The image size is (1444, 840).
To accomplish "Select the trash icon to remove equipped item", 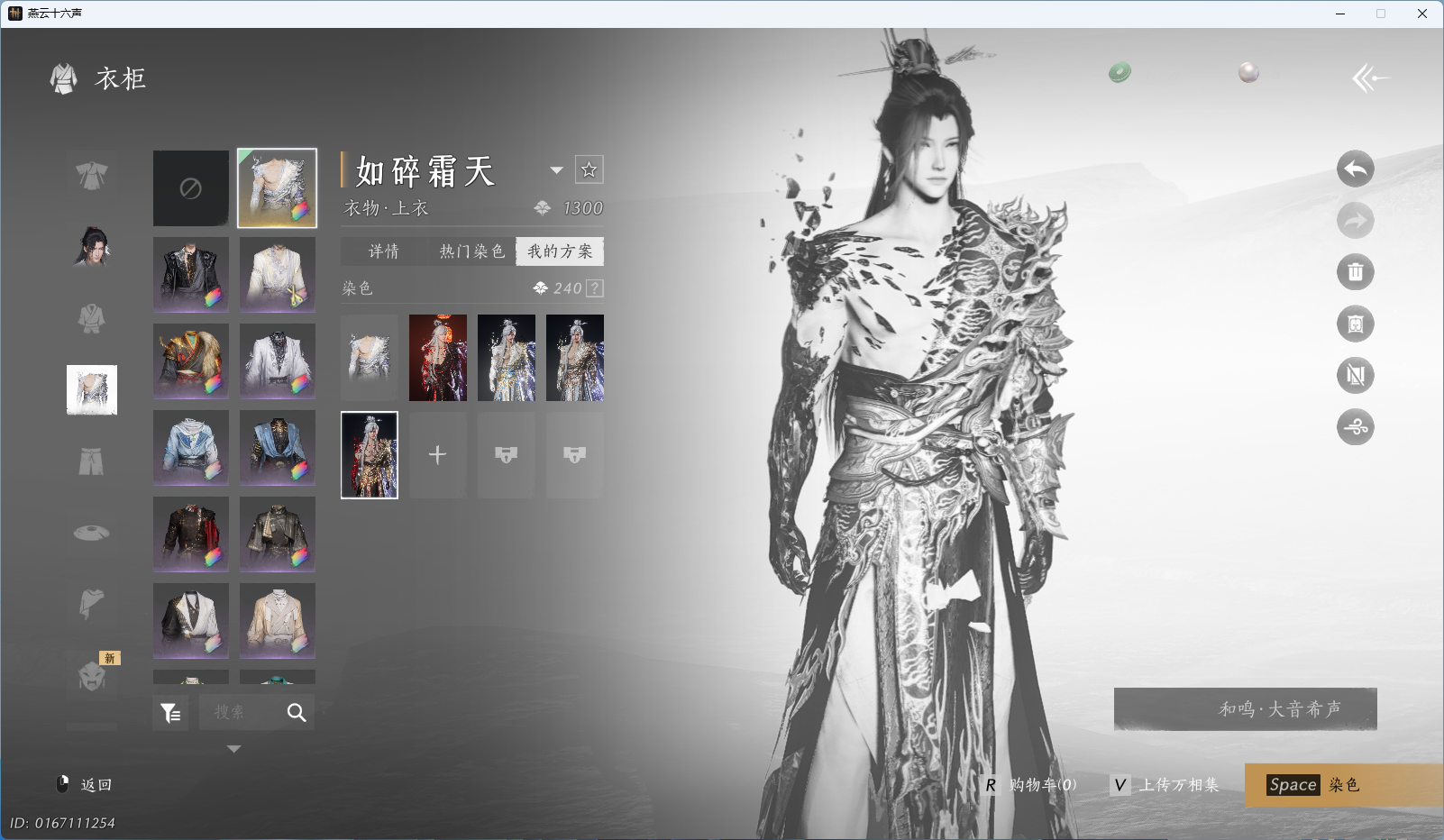I will [1355, 271].
